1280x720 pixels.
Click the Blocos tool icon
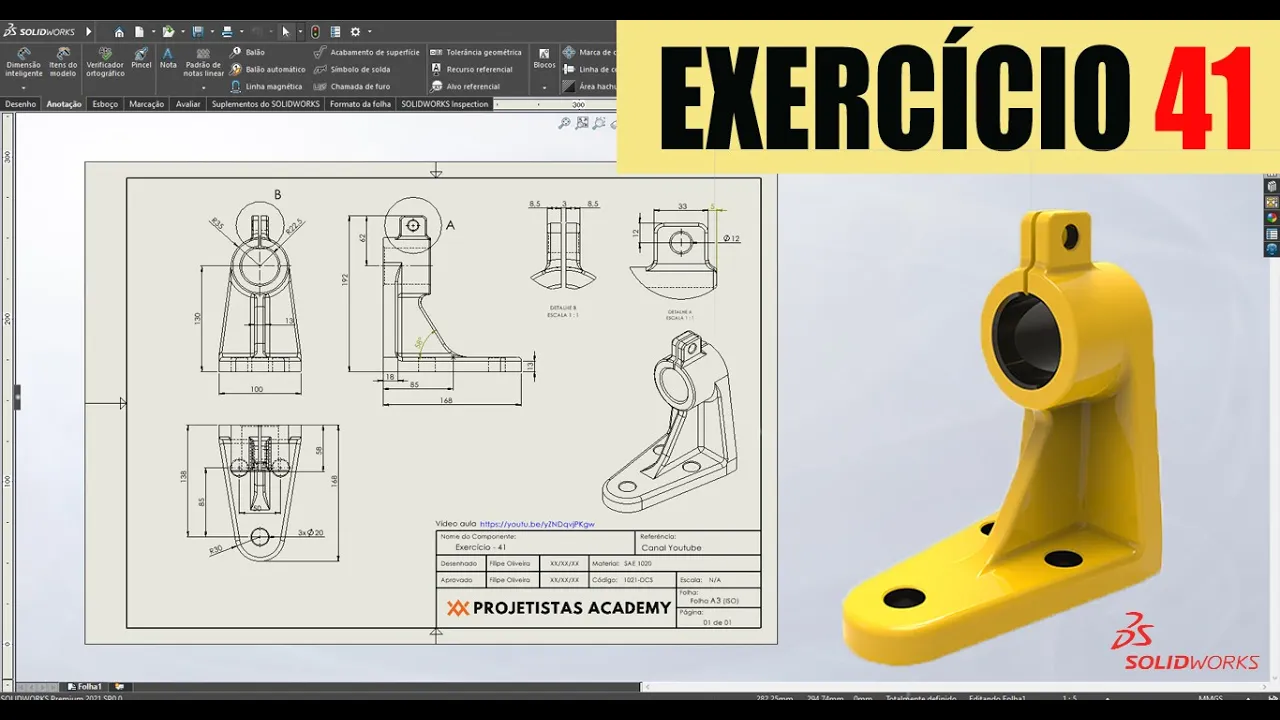click(544, 58)
